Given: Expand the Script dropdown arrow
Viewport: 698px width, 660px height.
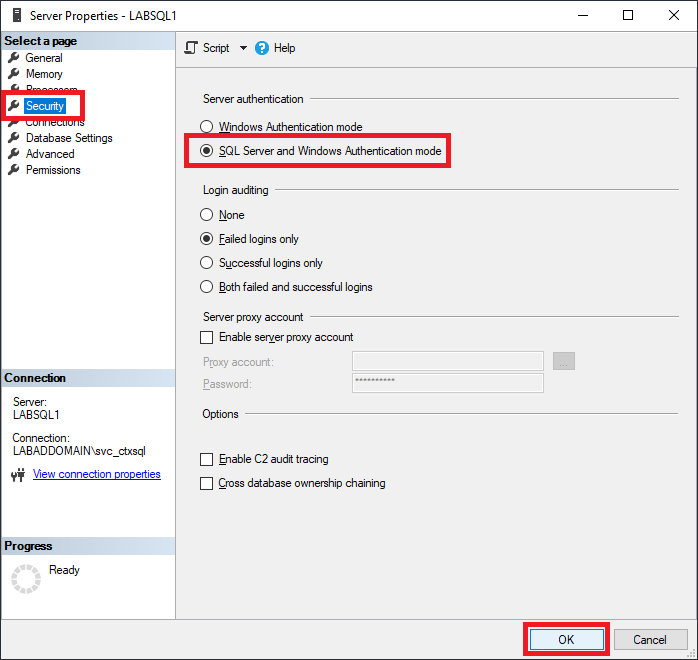Looking at the screenshot, I should tap(243, 48).
